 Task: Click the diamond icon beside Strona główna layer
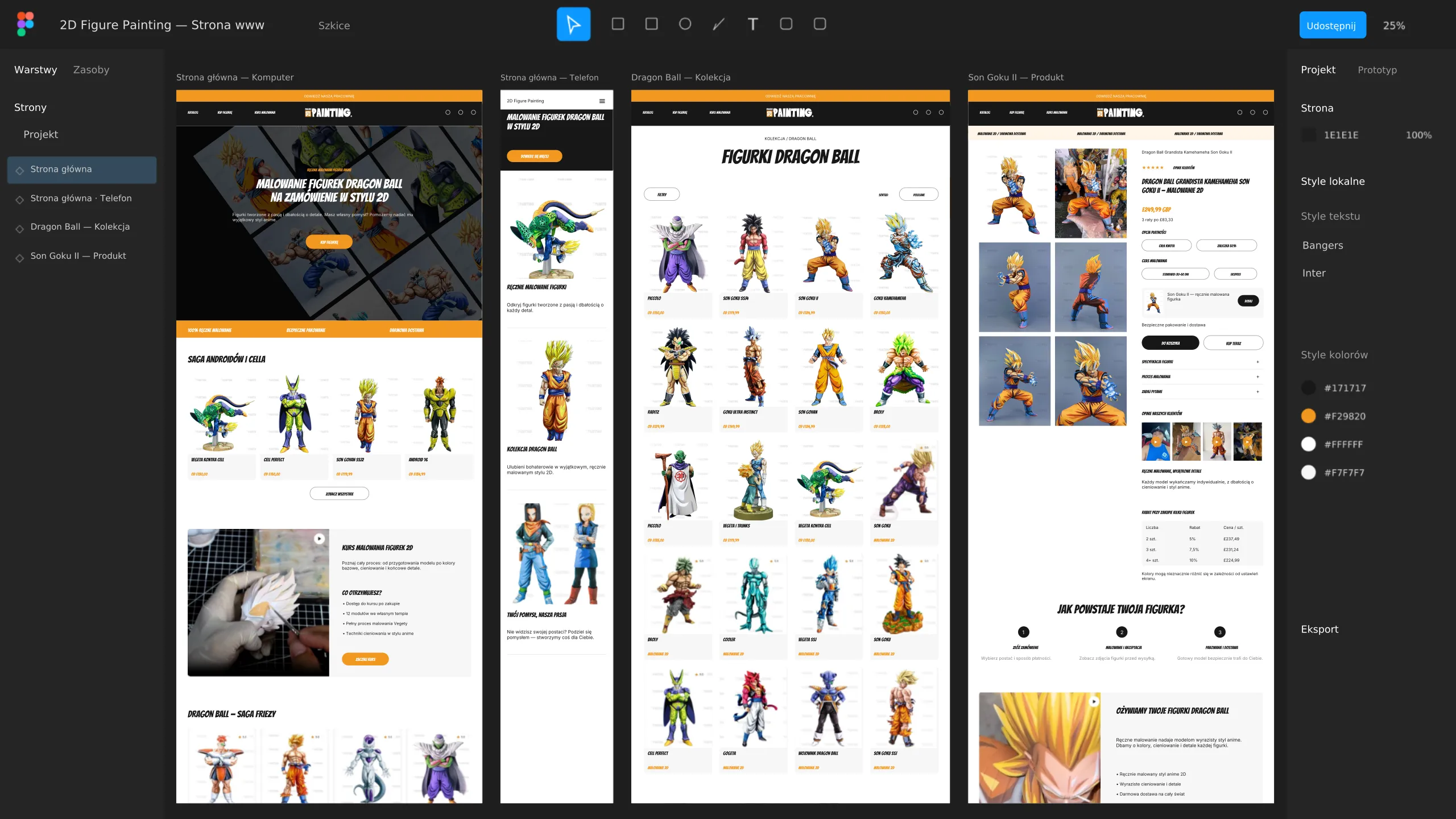click(20, 170)
